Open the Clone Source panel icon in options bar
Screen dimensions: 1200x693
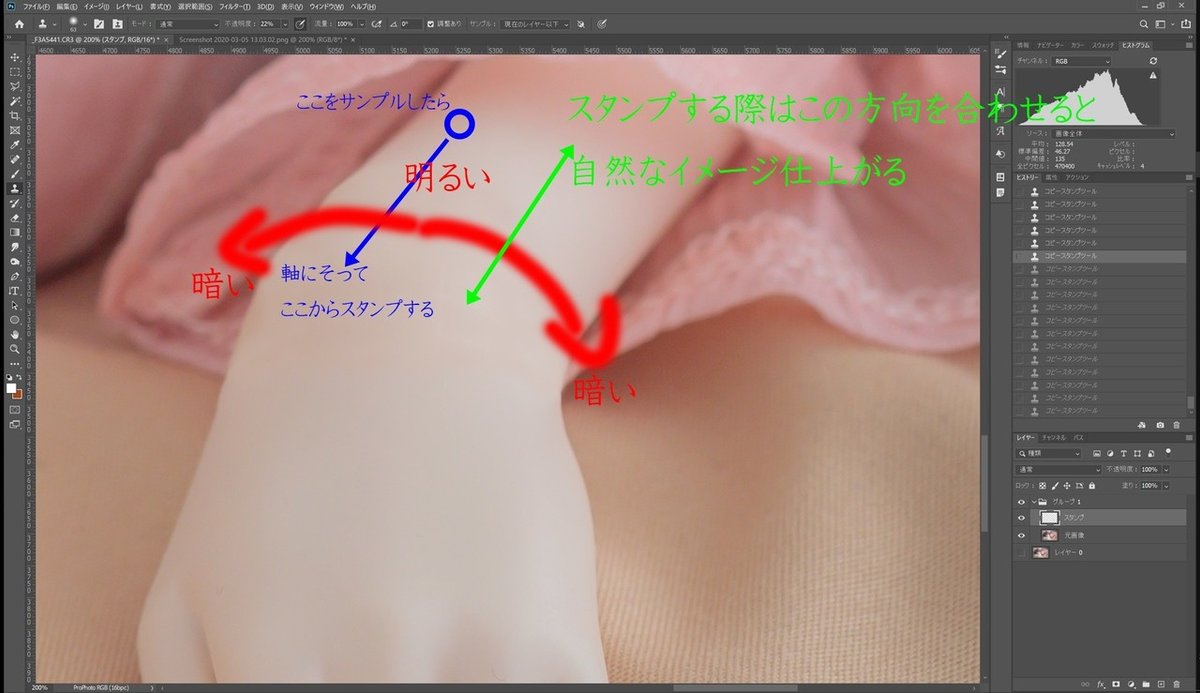pyautogui.click(x=119, y=23)
